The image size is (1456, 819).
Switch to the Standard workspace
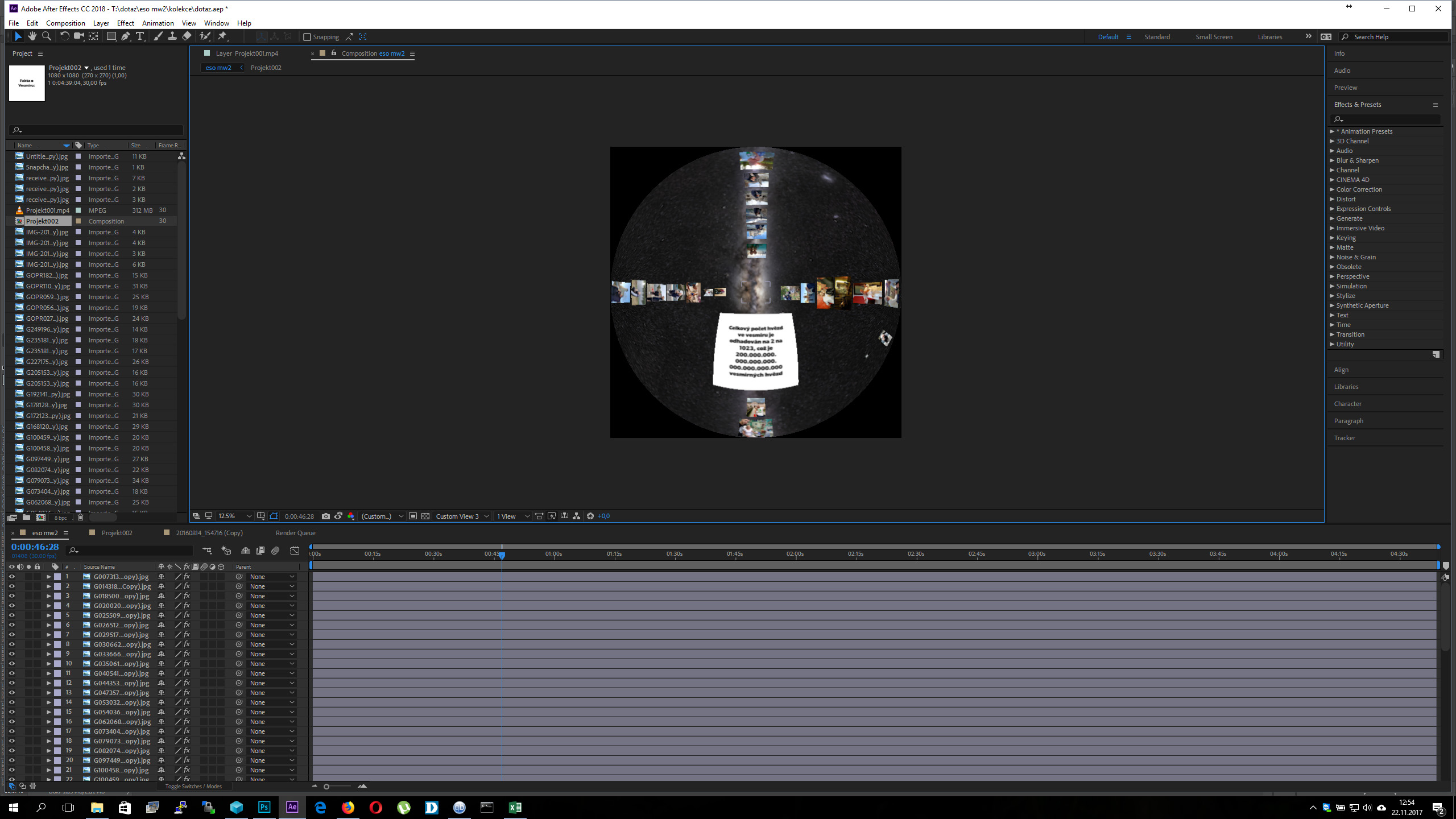[1157, 37]
